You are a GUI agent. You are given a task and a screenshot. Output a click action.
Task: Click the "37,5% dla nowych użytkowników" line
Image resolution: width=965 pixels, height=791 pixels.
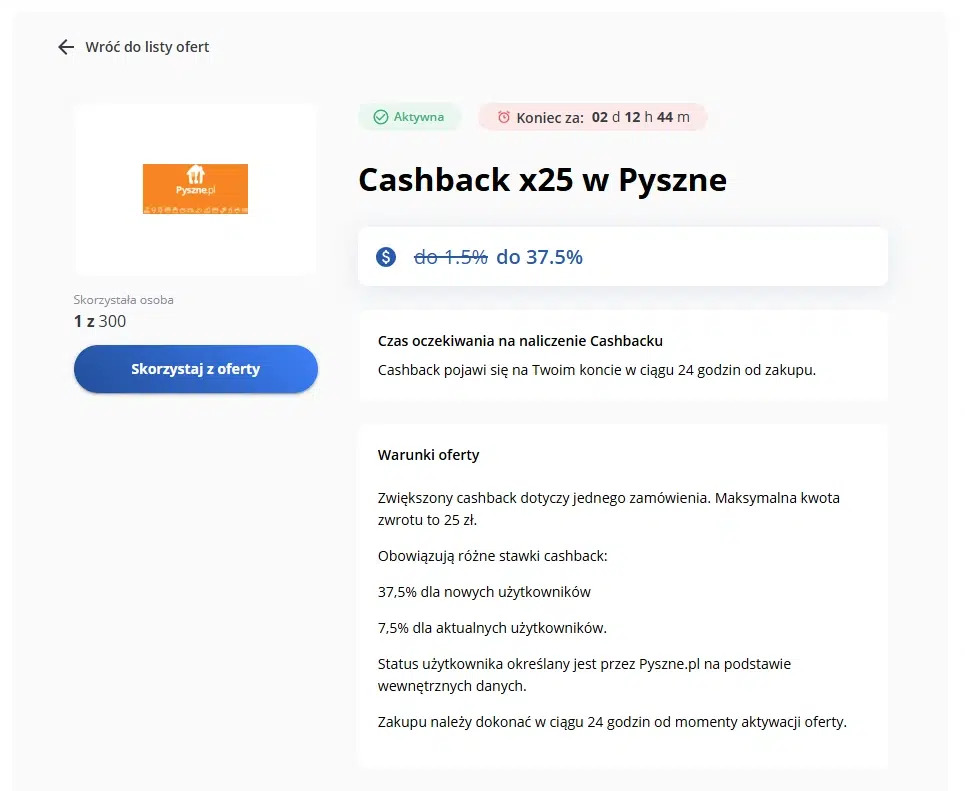pyautogui.click(x=484, y=592)
